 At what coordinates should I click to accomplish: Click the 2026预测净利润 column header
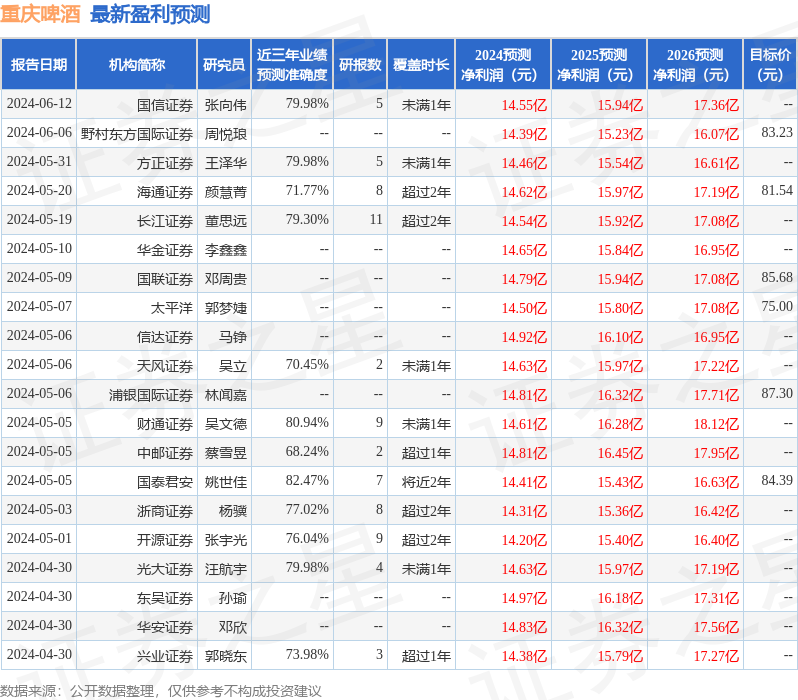695,65
